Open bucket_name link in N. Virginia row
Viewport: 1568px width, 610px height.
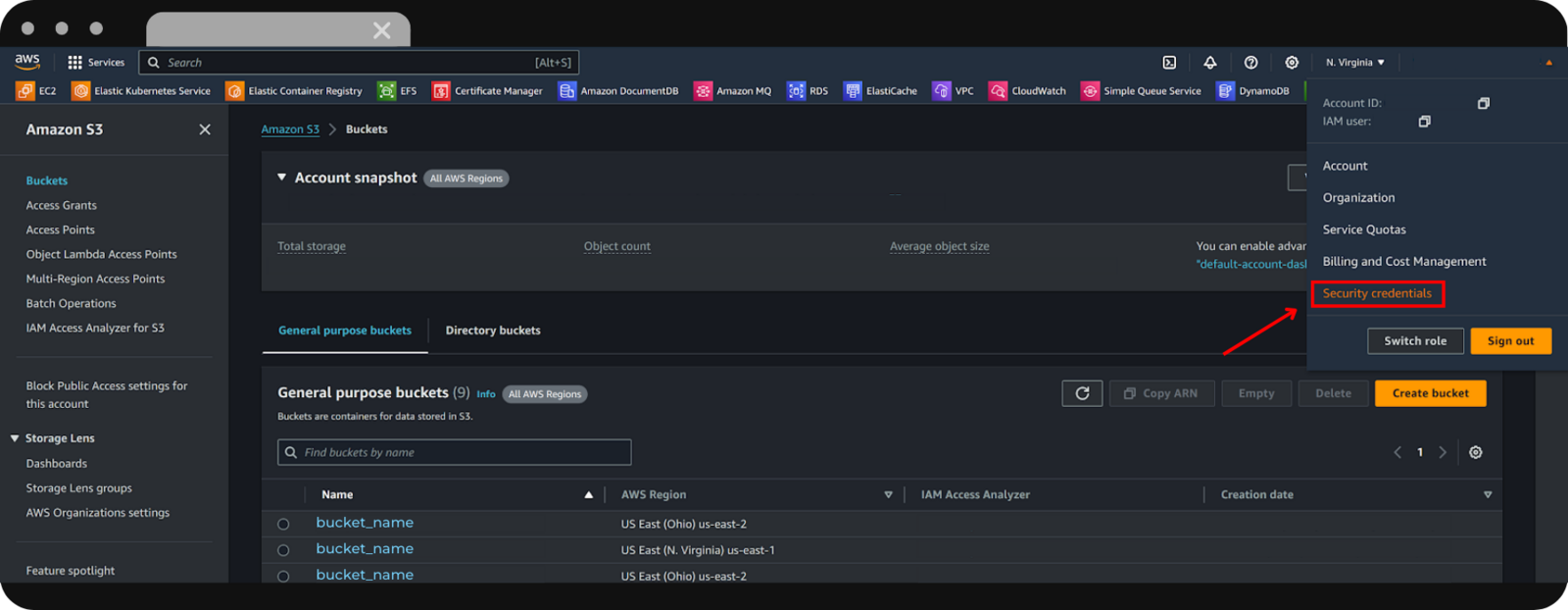(x=365, y=549)
